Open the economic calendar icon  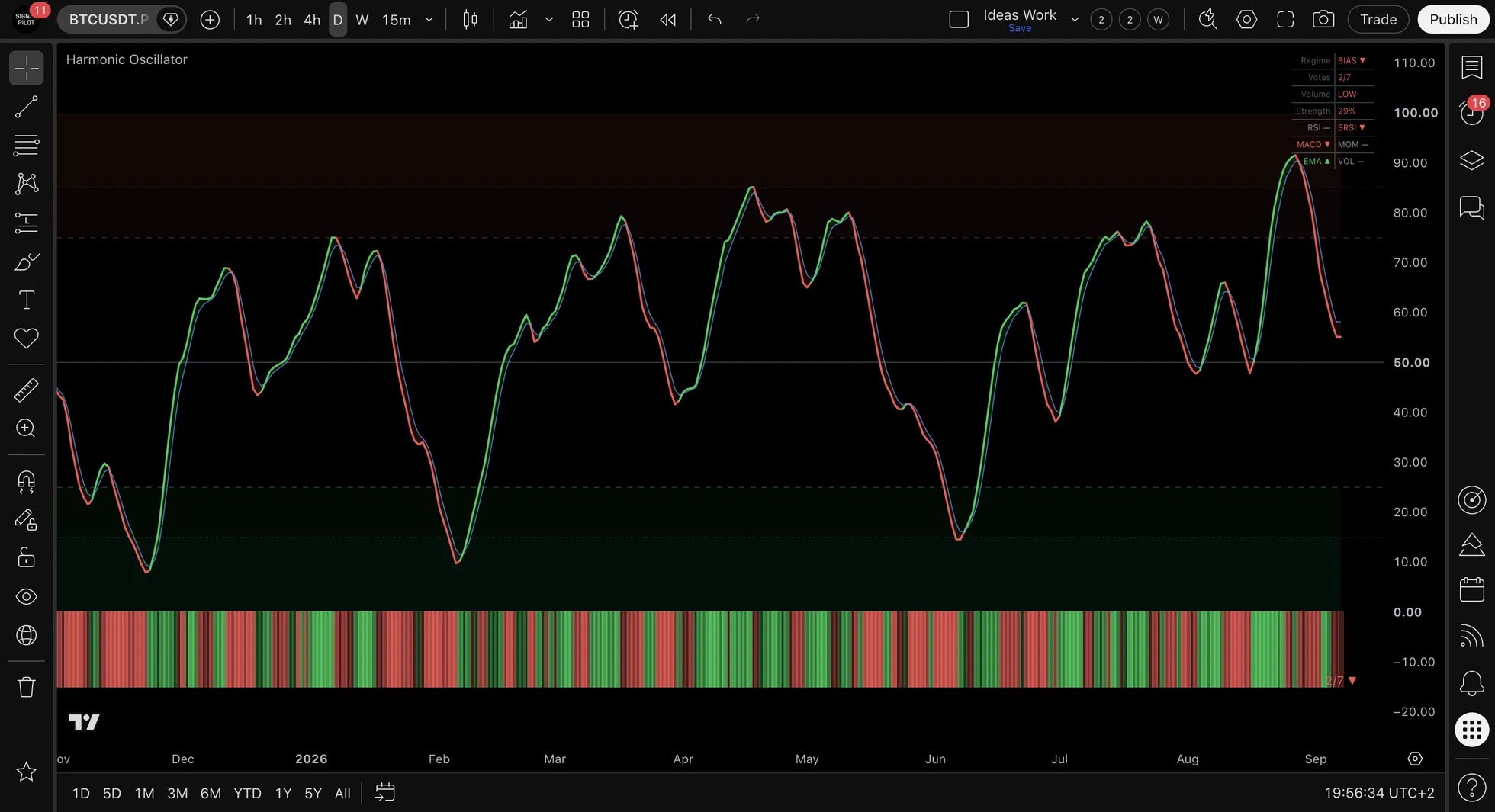point(1472,589)
